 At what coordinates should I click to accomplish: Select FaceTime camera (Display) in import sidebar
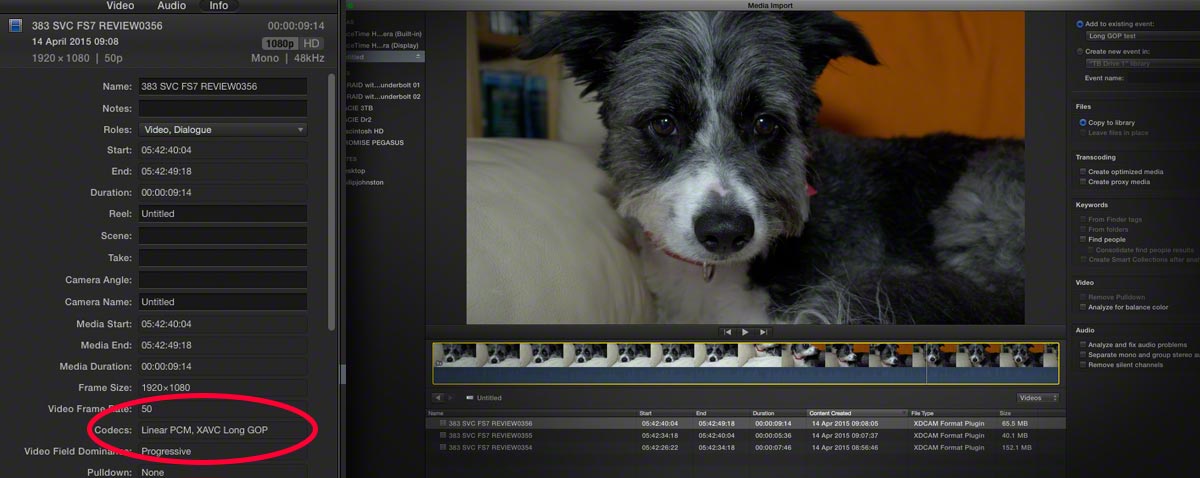point(384,46)
